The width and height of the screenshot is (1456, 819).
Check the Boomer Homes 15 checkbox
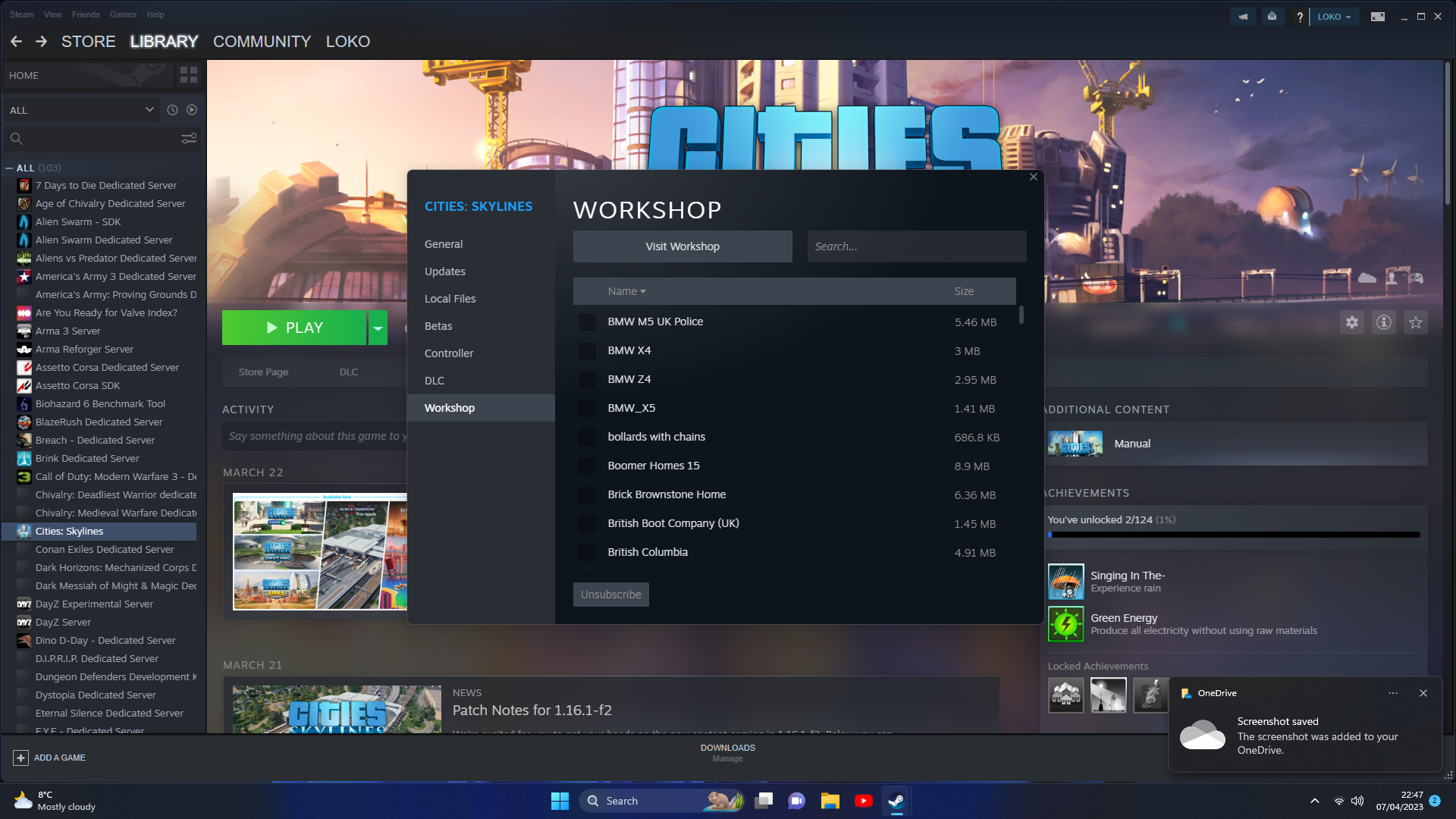coord(588,466)
